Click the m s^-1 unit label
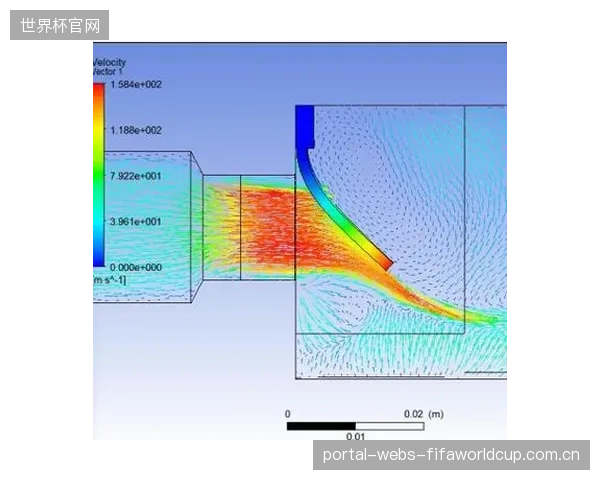The width and height of the screenshot is (600, 480). [x=109, y=280]
